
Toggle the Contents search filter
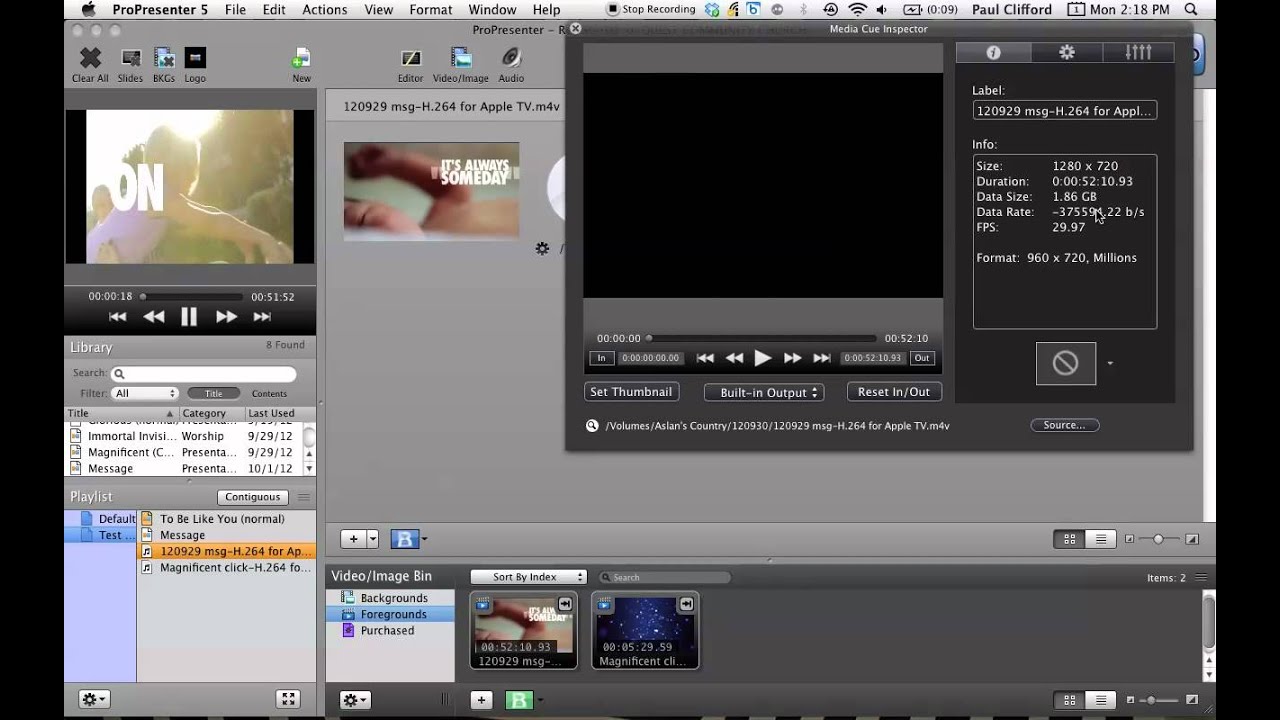click(x=269, y=394)
